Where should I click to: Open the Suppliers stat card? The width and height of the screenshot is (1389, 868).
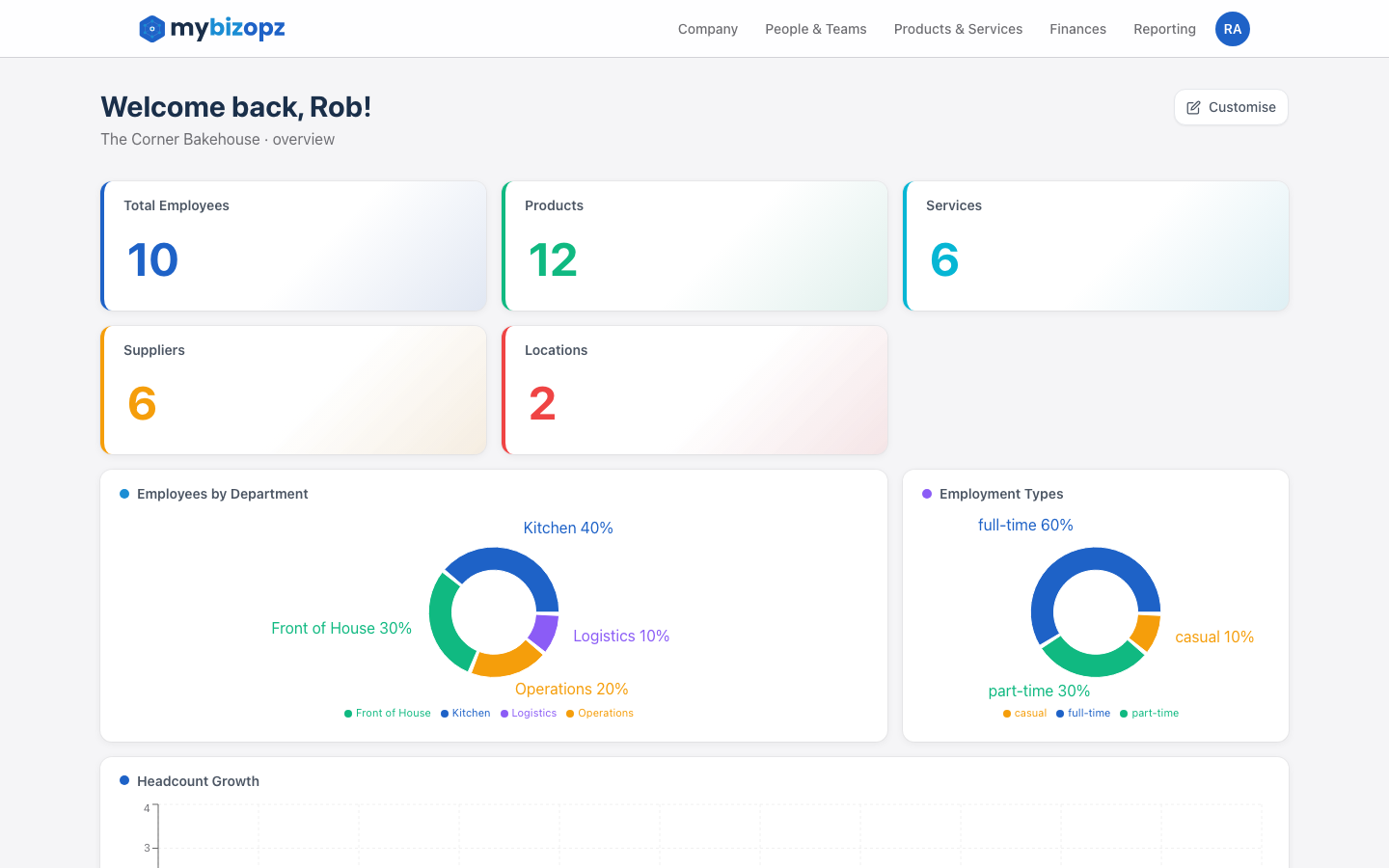pos(294,391)
